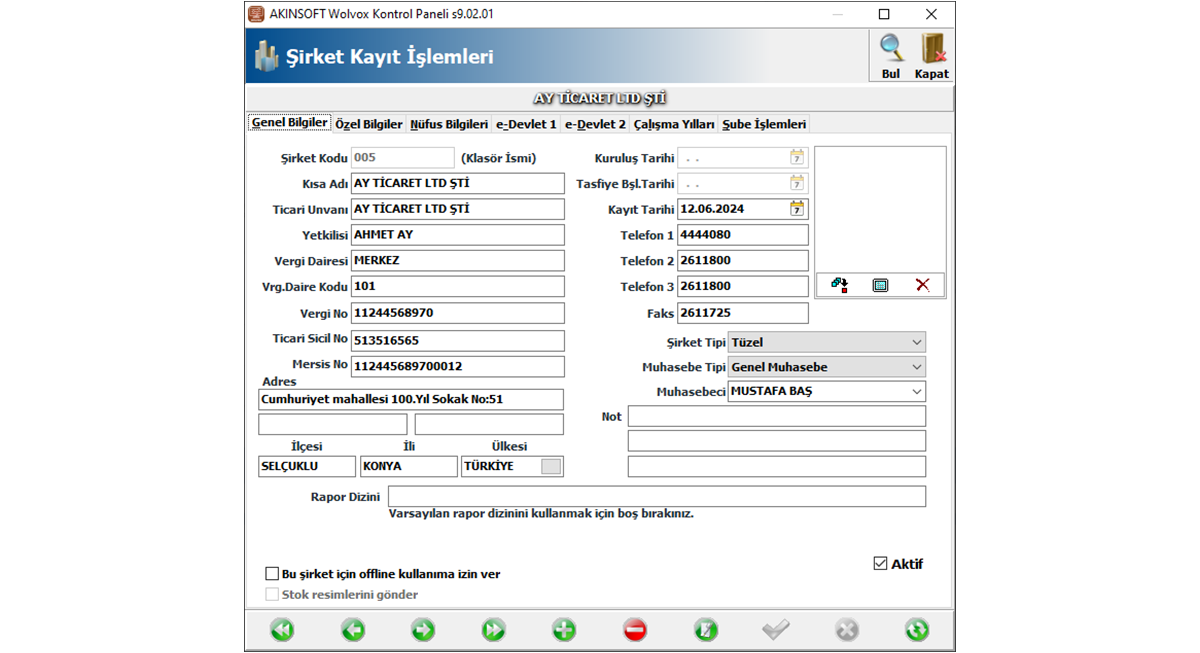The height and width of the screenshot is (653, 1200).
Task: Remove company logo with red X icon
Action: tap(922, 285)
